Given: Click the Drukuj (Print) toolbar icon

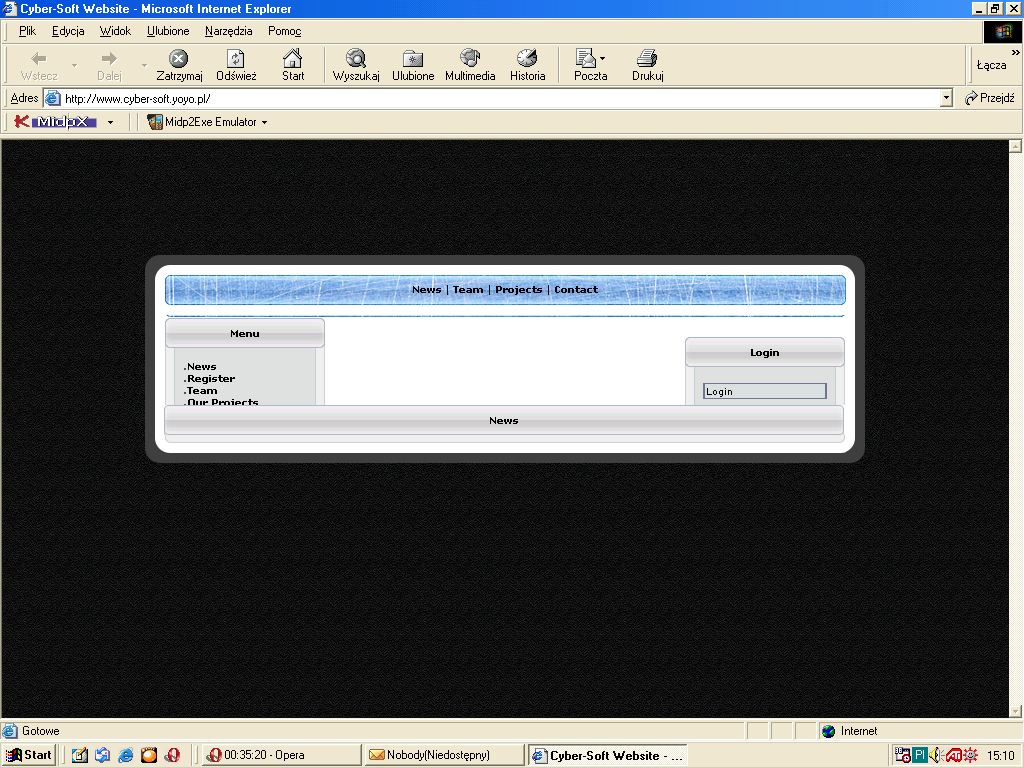Looking at the screenshot, I should 647,59.
